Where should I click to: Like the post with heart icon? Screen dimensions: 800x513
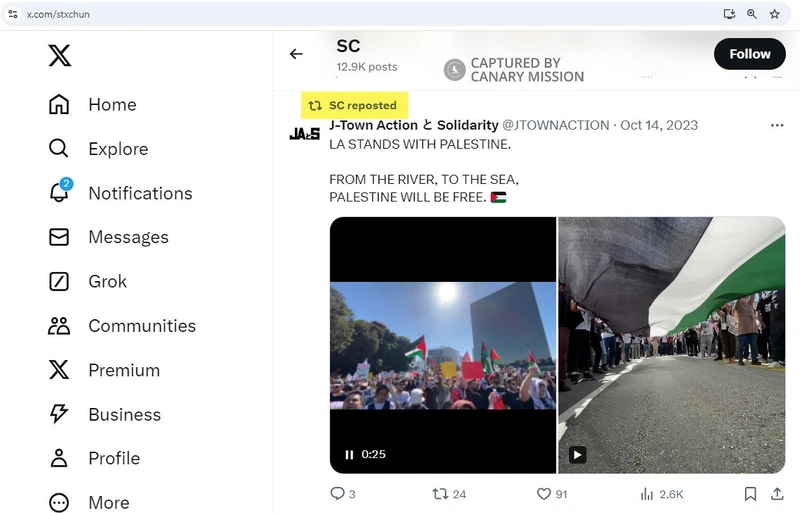click(544, 493)
